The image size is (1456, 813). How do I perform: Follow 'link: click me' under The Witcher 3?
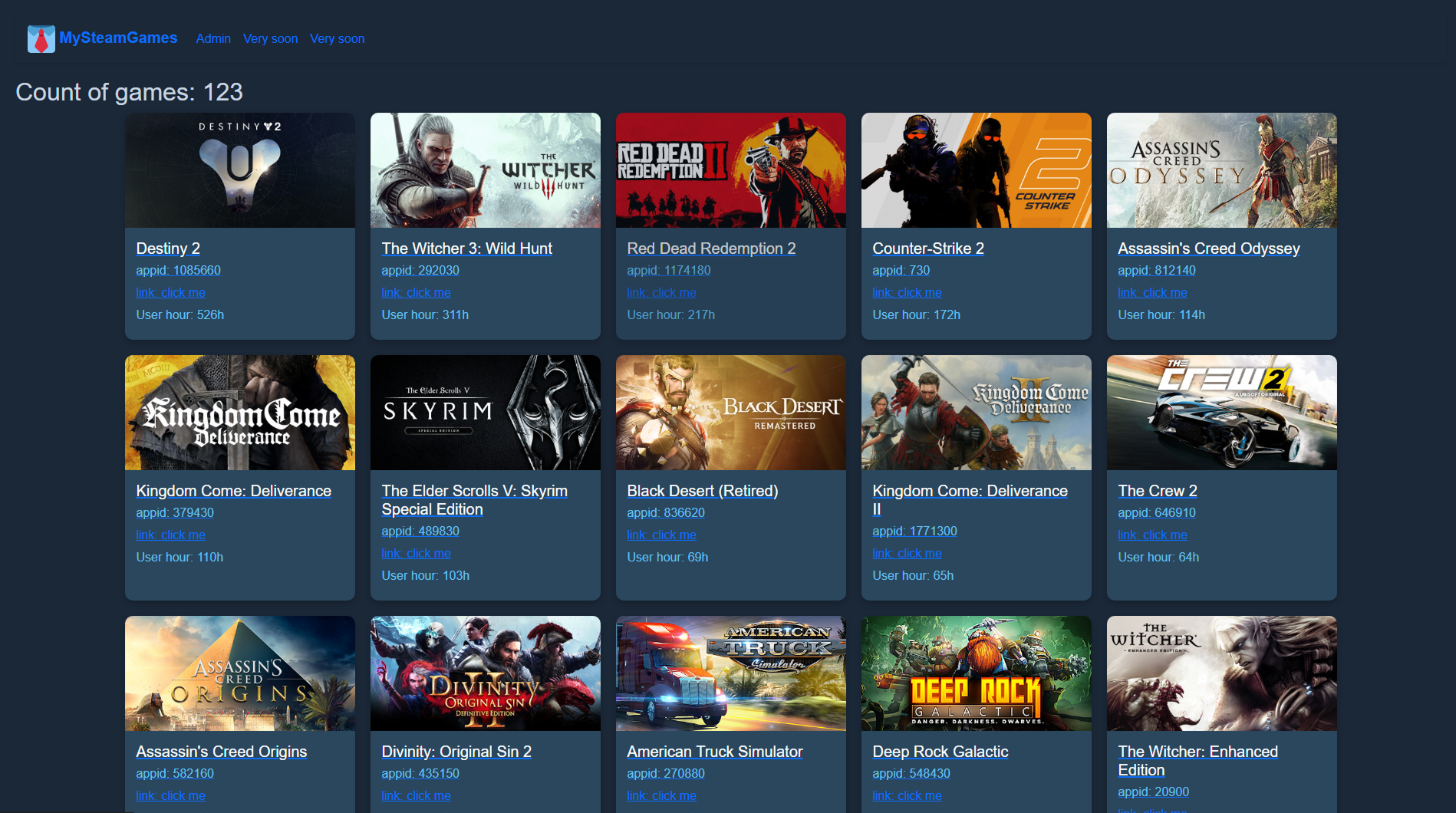pyautogui.click(x=416, y=293)
